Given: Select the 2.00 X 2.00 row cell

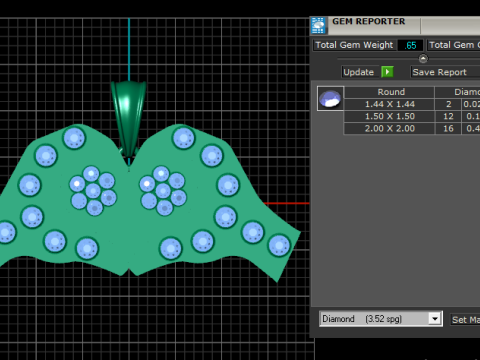Looking at the screenshot, I should 390,128.
